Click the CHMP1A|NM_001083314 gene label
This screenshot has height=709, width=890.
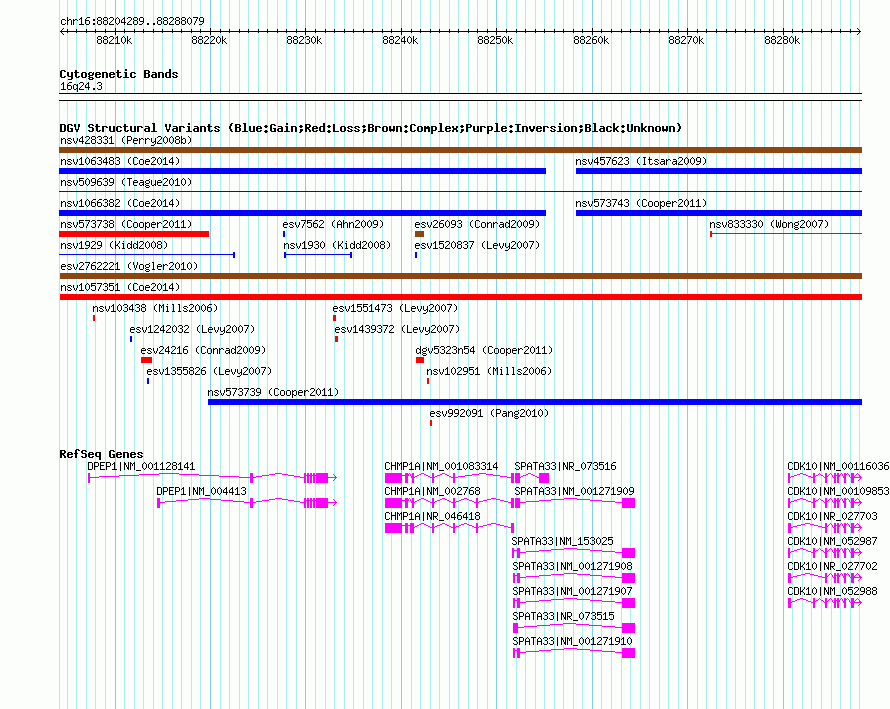click(441, 466)
